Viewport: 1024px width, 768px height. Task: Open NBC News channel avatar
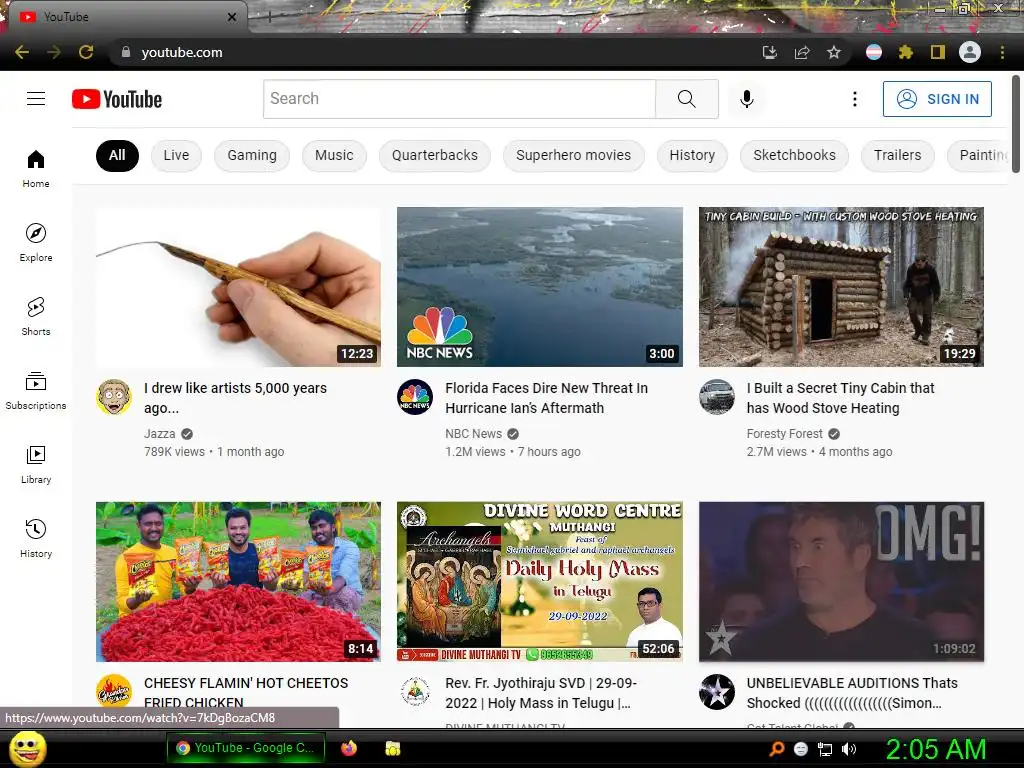point(415,397)
